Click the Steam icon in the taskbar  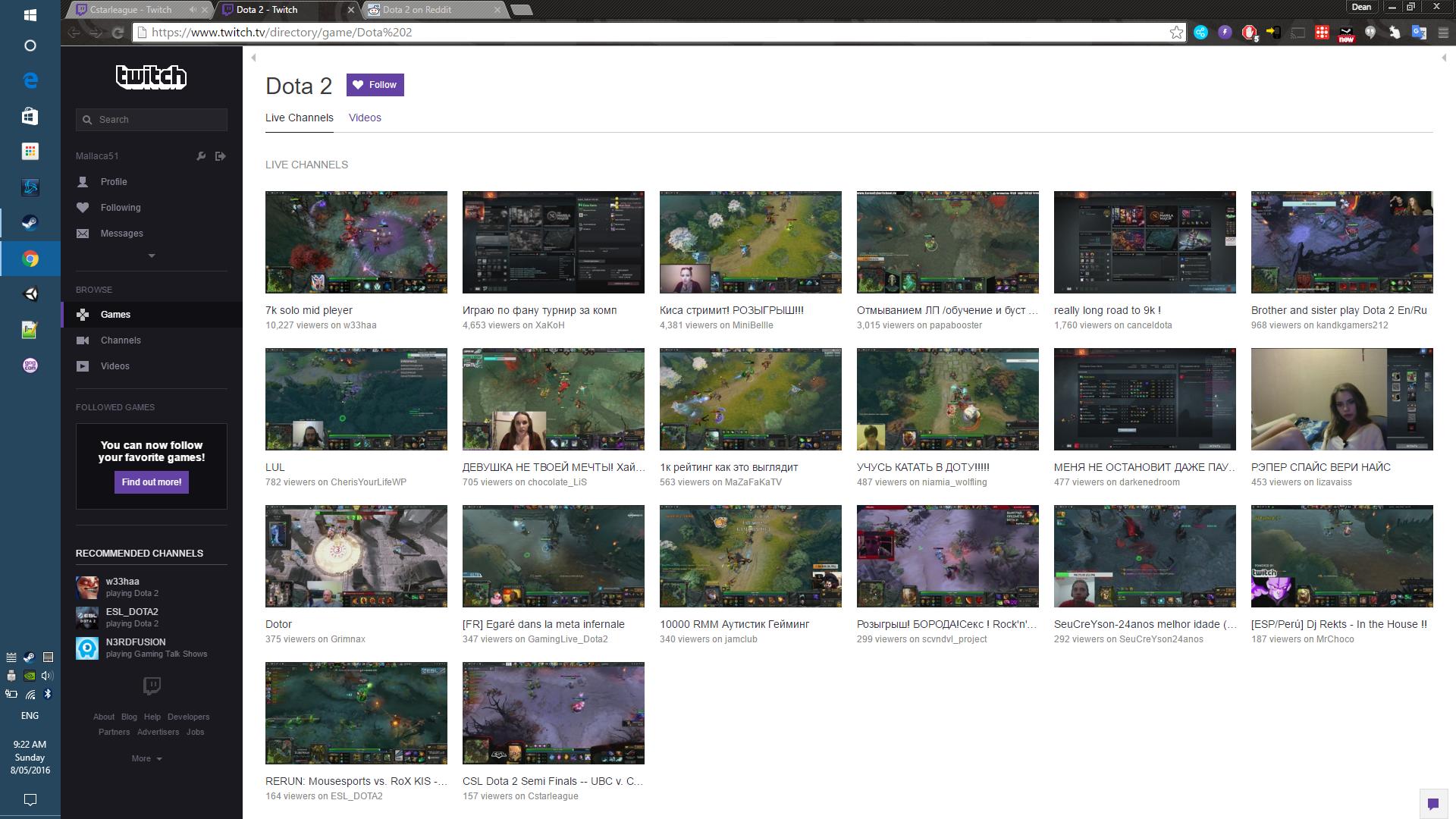click(x=30, y=223)
